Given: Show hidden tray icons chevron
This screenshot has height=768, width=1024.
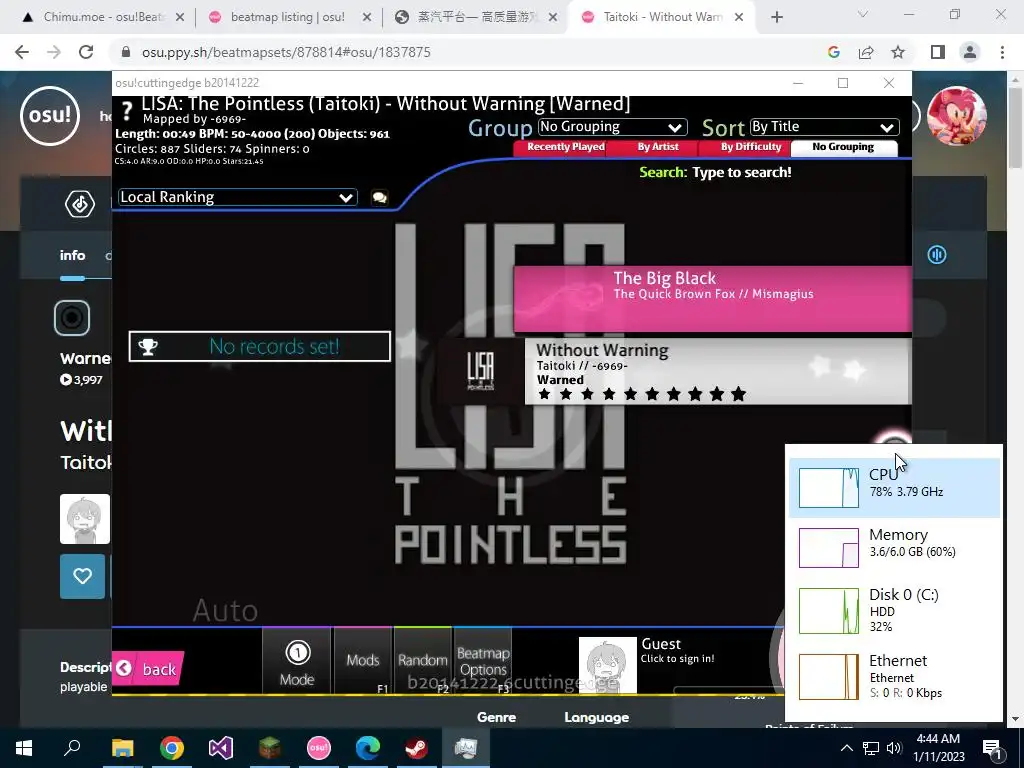Looking at the screenshot, I should (846, 748).
